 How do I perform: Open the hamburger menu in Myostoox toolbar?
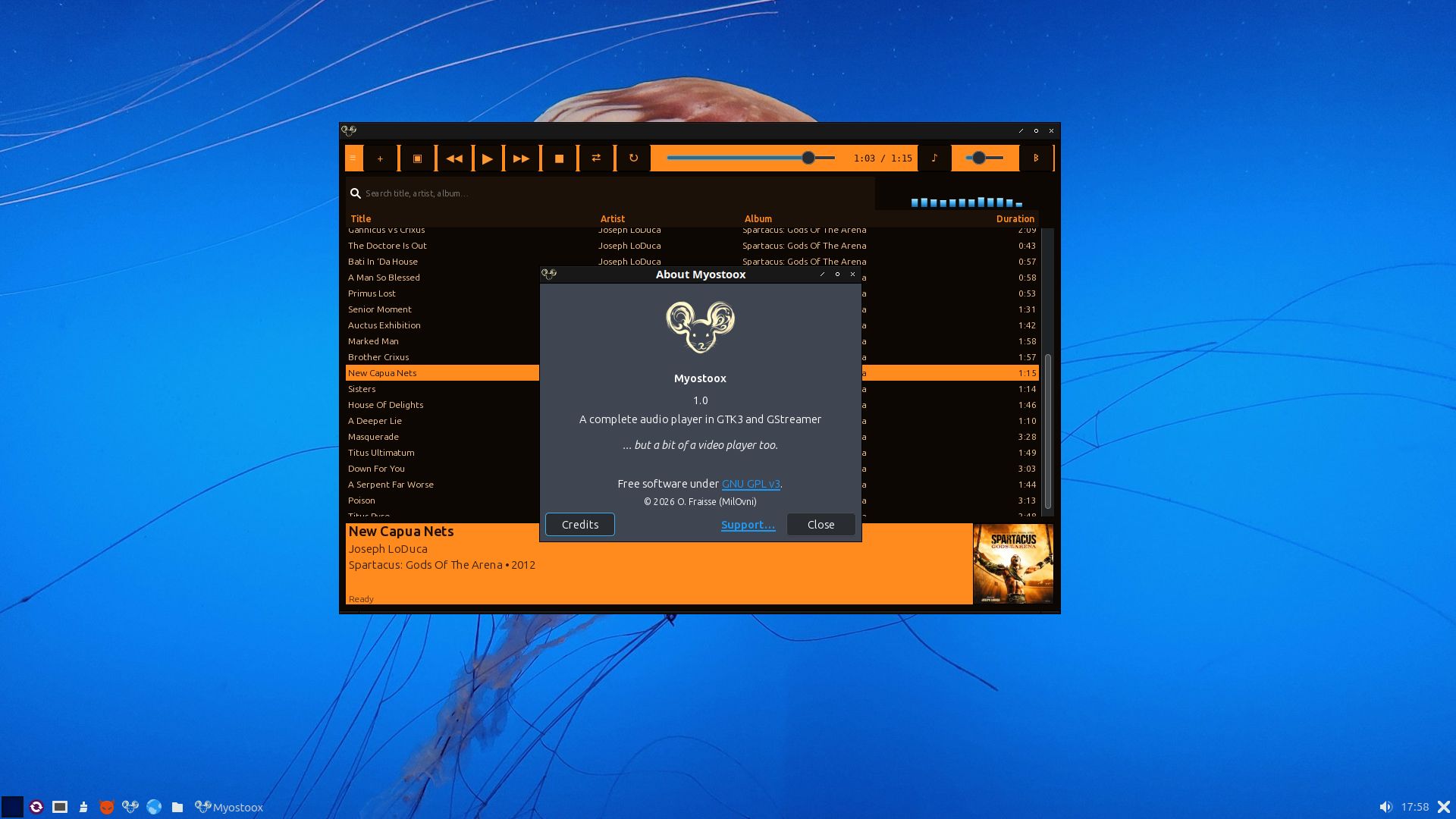pyautogui.click(x=353, y=158)
